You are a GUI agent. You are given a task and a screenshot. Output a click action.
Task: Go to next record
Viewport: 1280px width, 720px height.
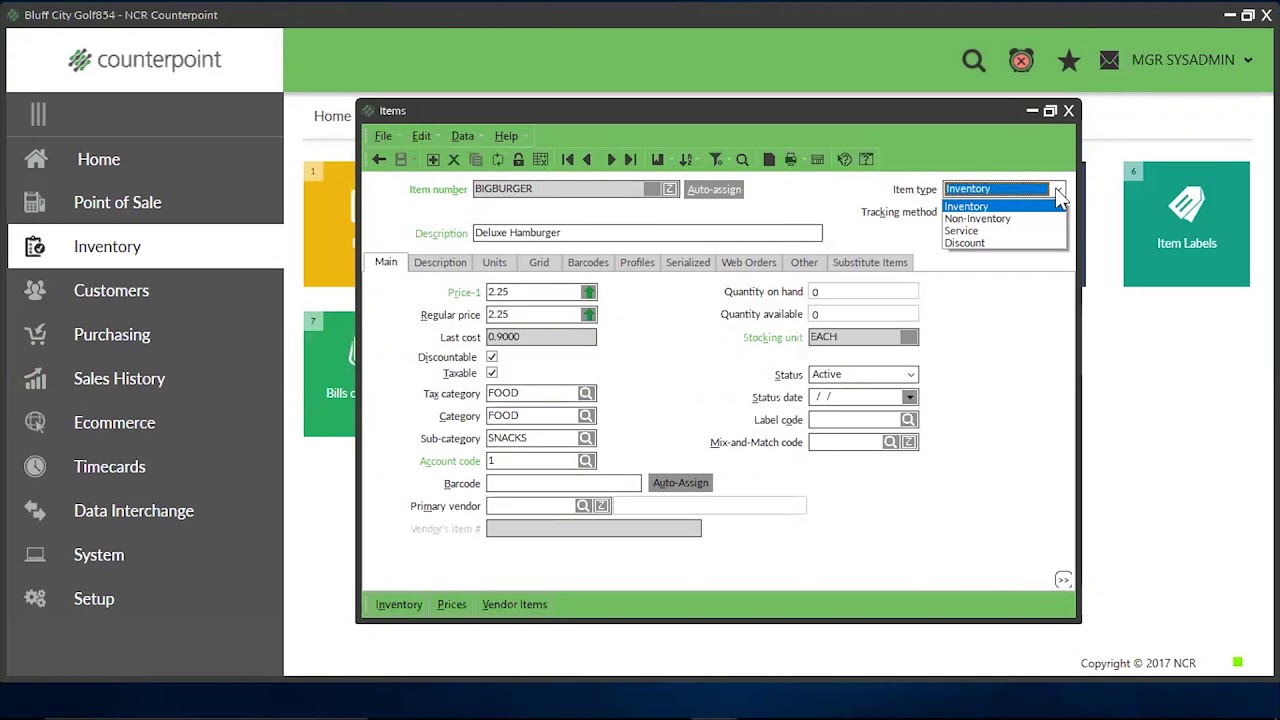(x=611, y=160)
